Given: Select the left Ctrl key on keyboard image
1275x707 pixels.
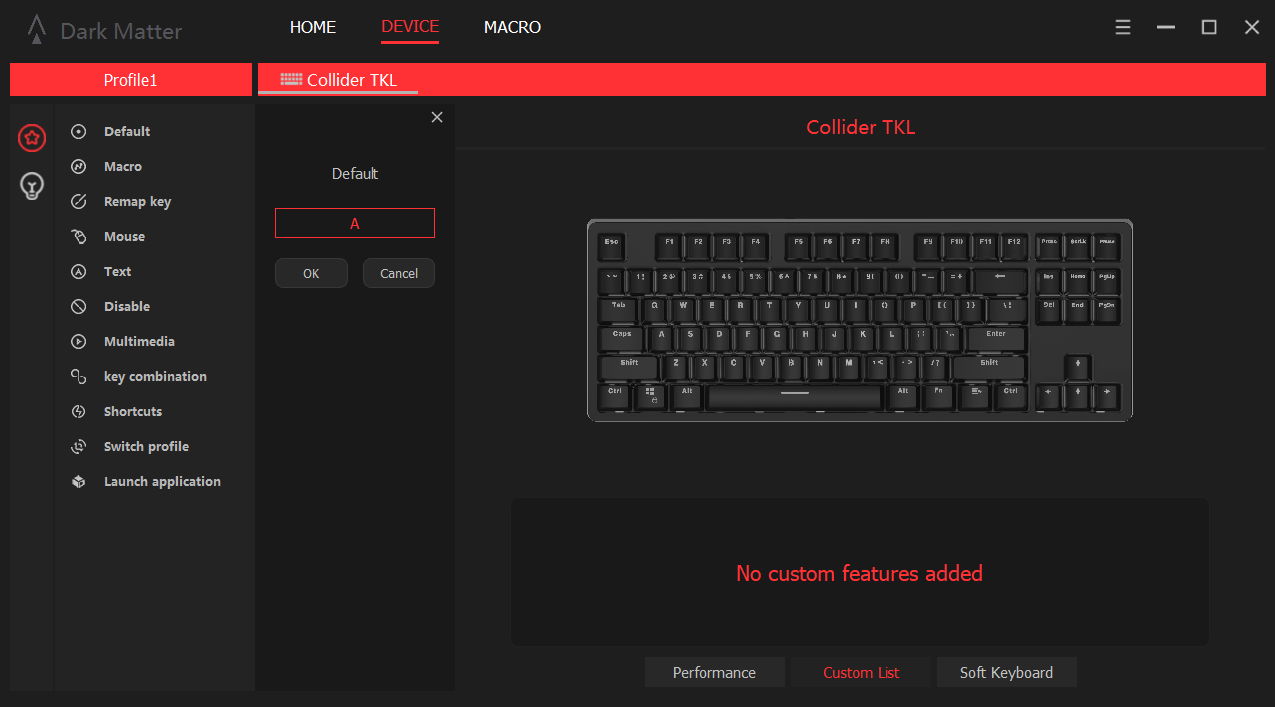Looking at the screenshot, I should click(615, 397).
